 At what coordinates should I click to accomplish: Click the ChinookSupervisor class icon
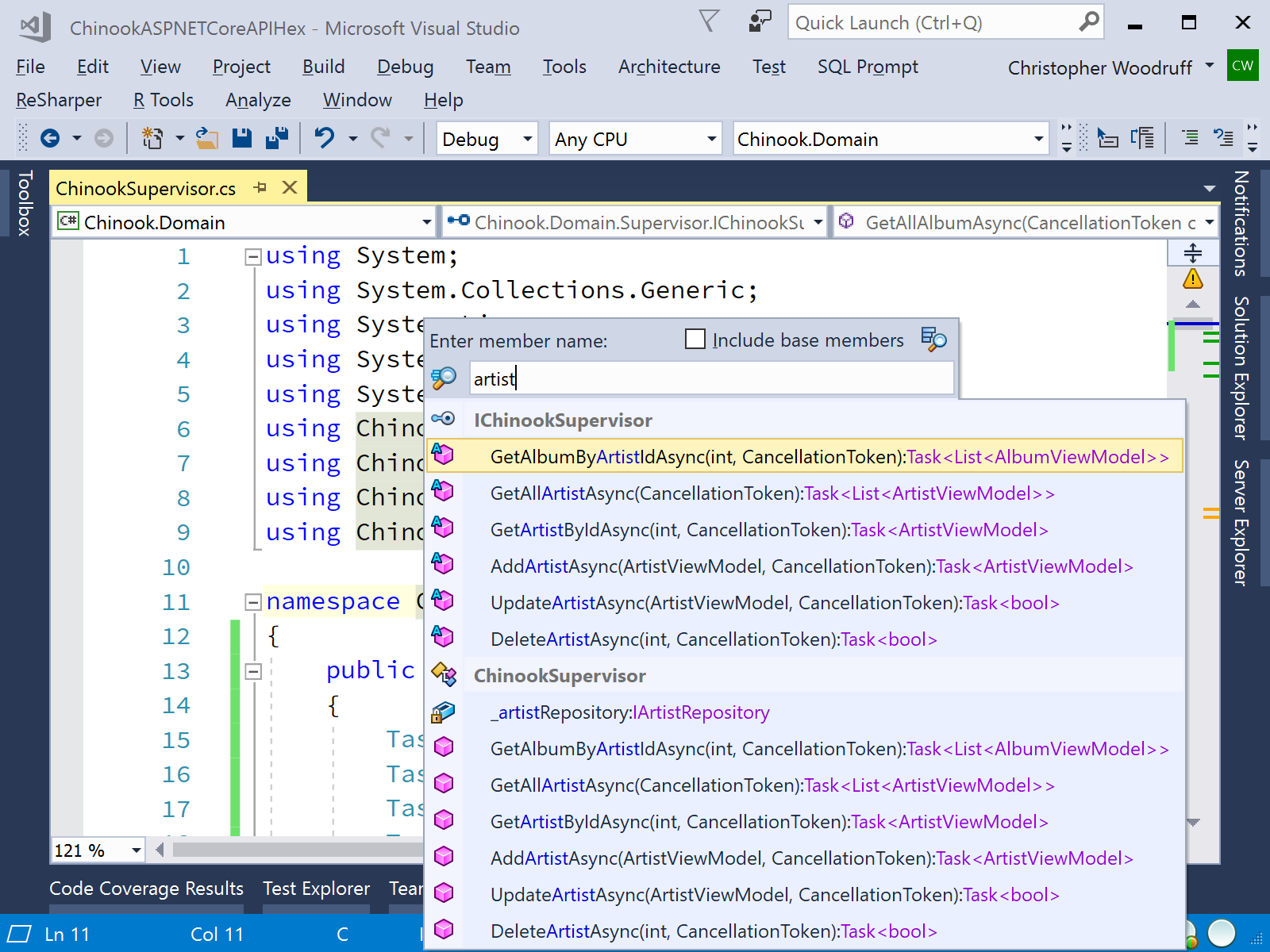click(x=444, y=674)
